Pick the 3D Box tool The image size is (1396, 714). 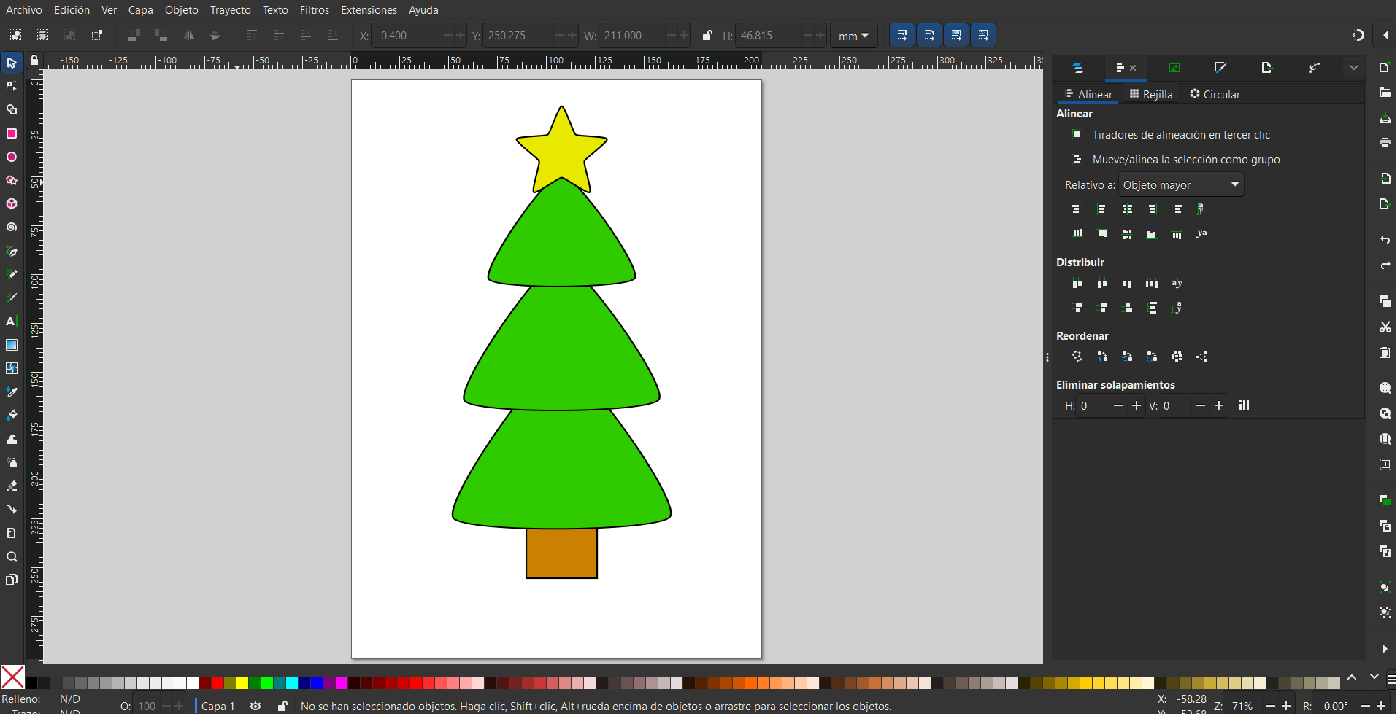coord(12,204)
